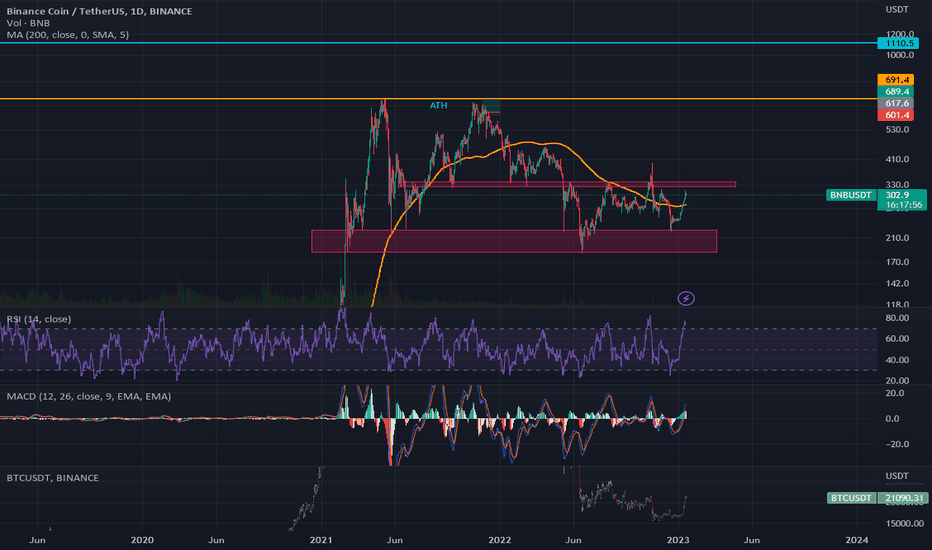Select the purple RSI line plot
932x550 pixels.
pos(343,345)
